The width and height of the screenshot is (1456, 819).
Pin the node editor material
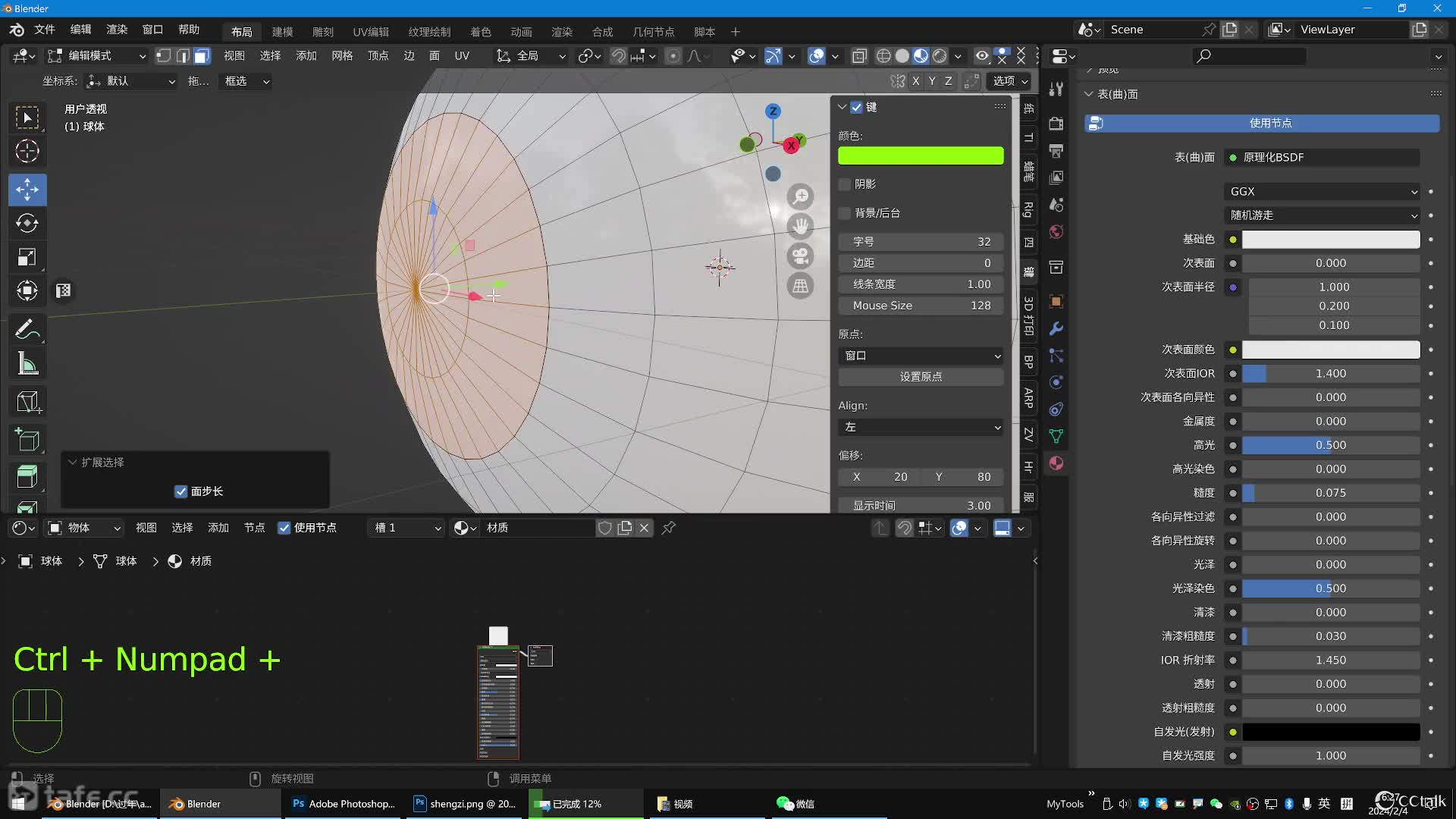668,528
